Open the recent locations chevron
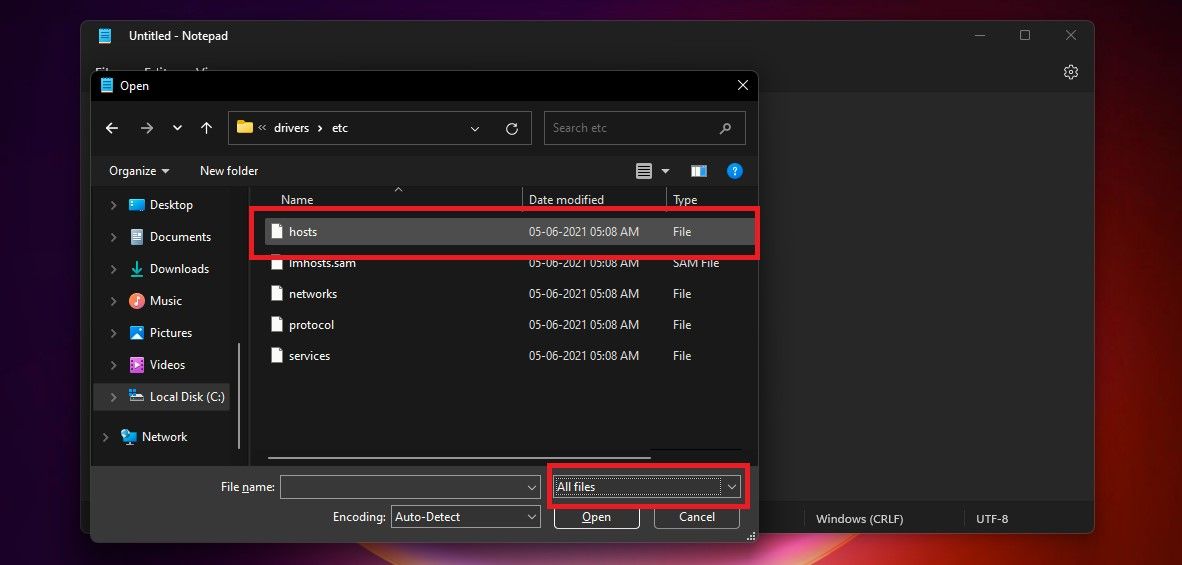The image size is (1182, 565). [177, 128]
